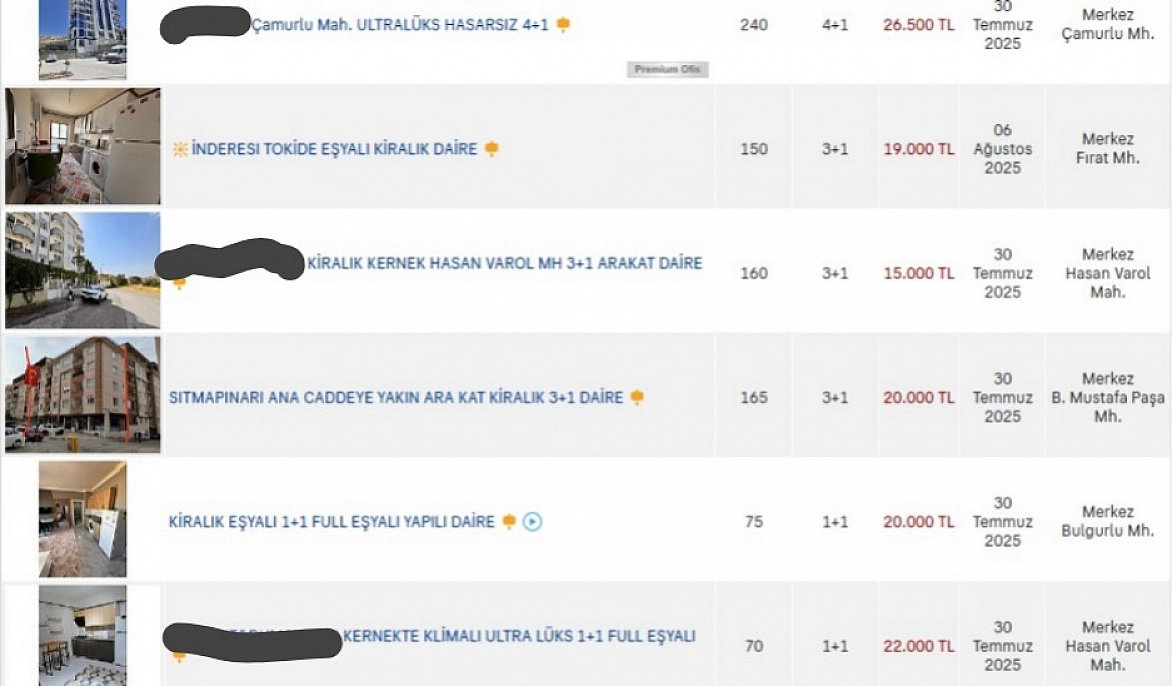Click orange badge icon beside SITMAPINARI listing
Image resolution: width=1172 pixels, height=686 pixels.
pos(637,397)
